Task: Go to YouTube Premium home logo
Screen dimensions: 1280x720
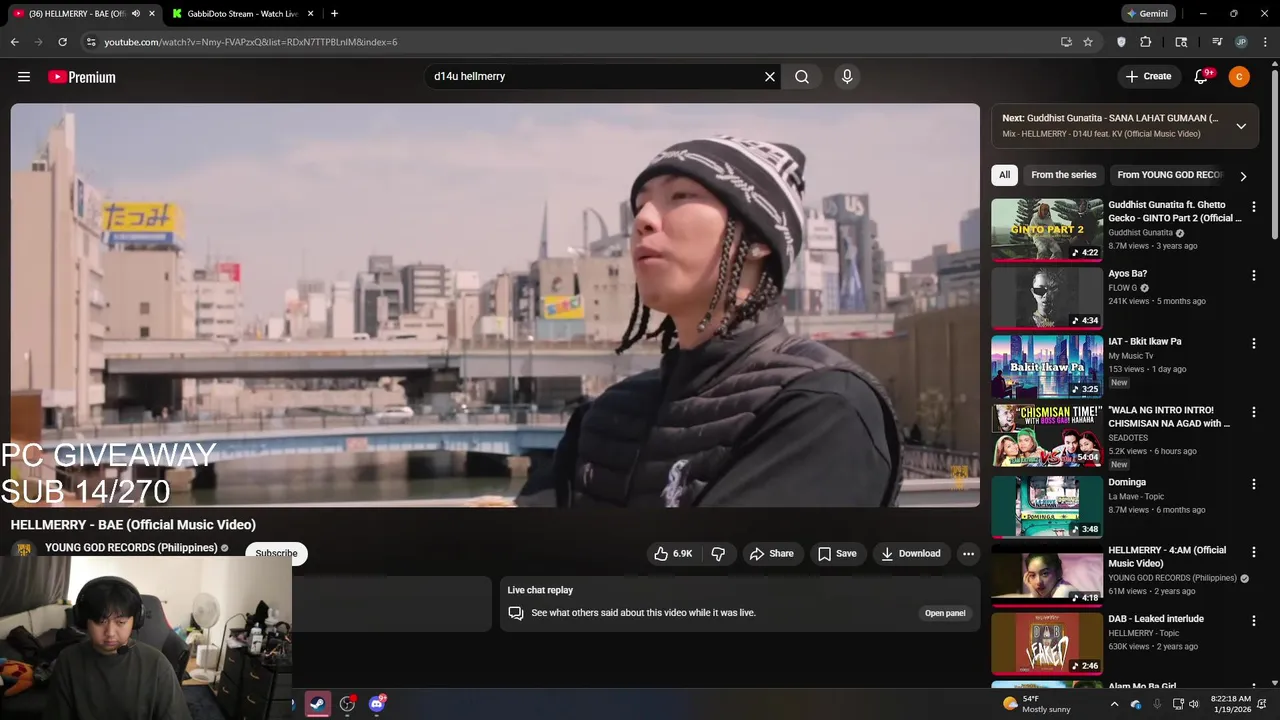Action: click(82, 77)
